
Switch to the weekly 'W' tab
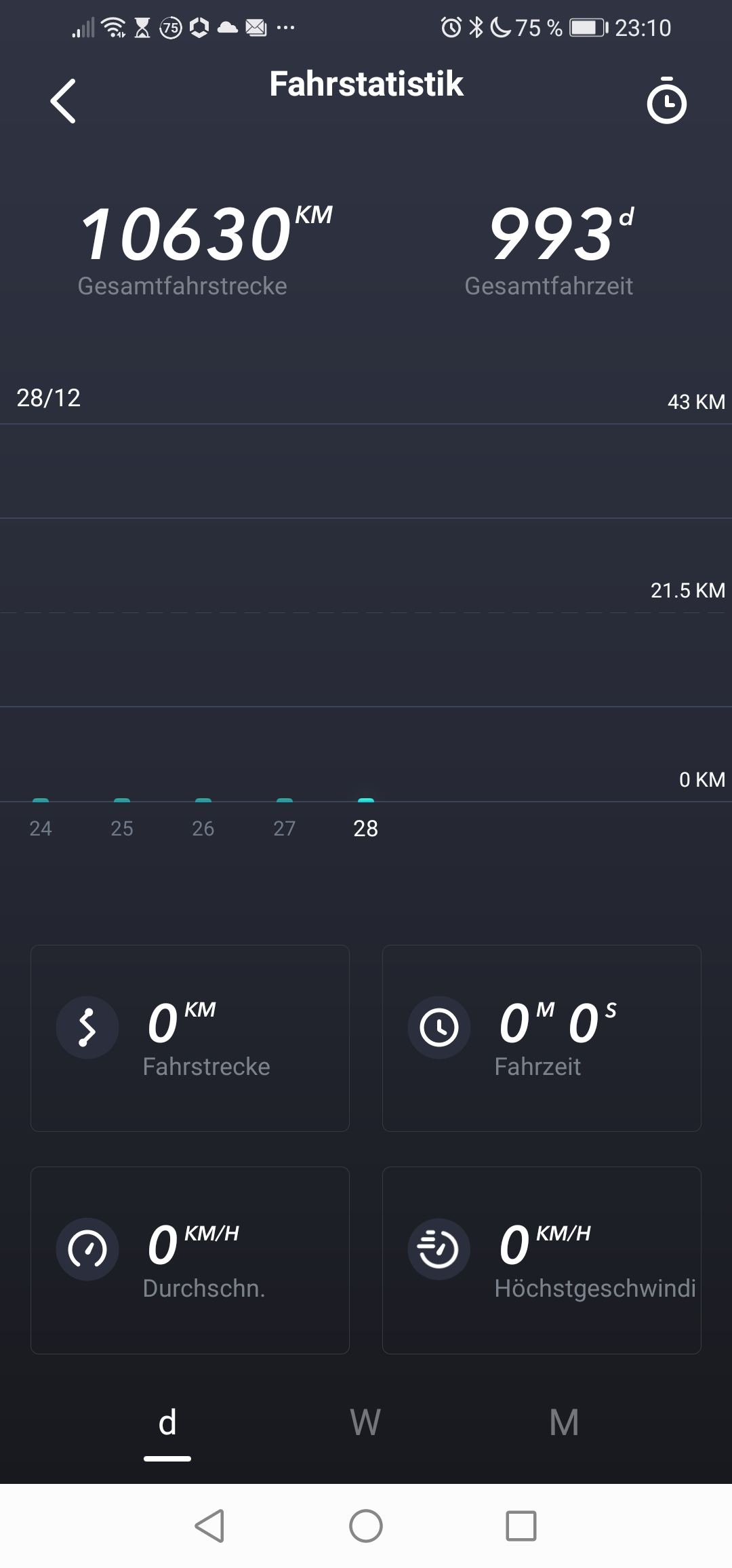click(365, 1423)
